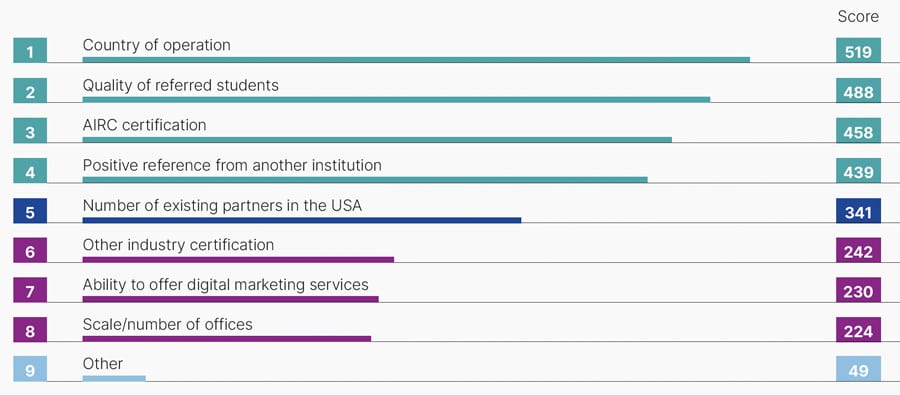The width and height of the screenshot is (900, 395).
Task: Select the 341 score box
Action: coord(858,211)
